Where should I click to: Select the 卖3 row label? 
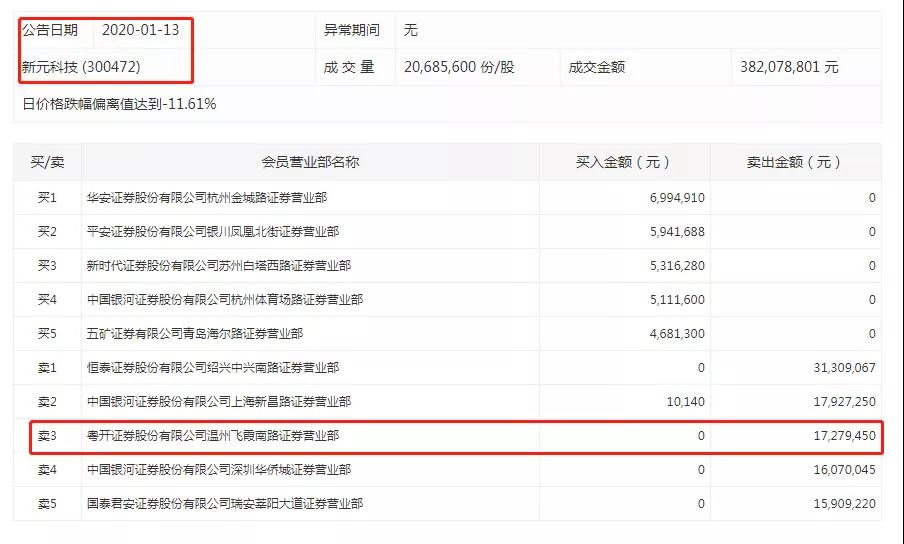pyautogui.click(x=47, y=436)
